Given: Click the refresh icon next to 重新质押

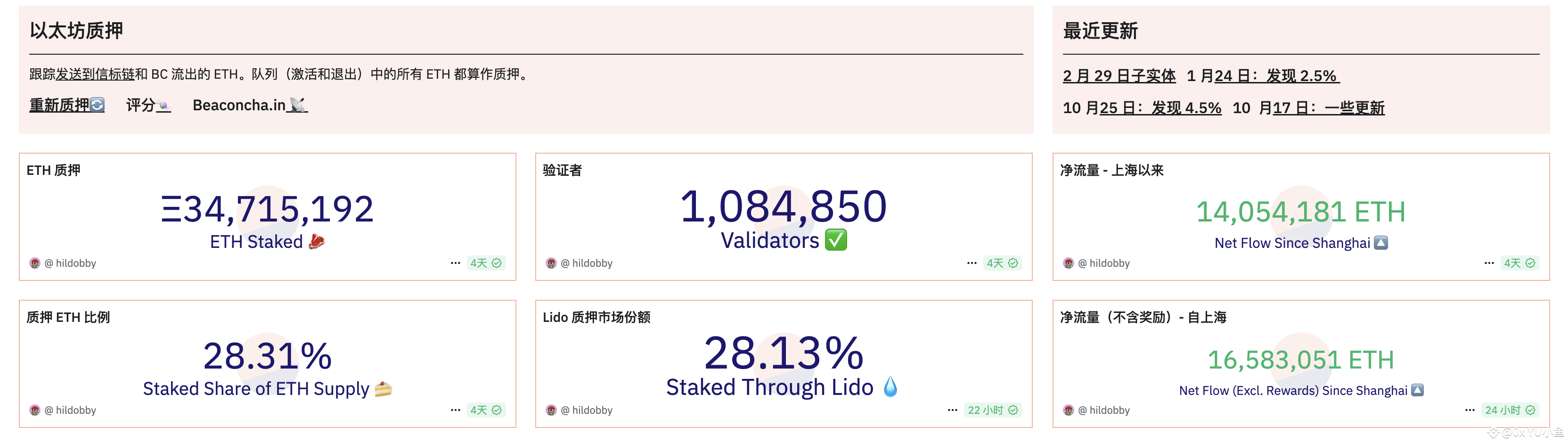Looking at the screenshot, I should (98, 105).
